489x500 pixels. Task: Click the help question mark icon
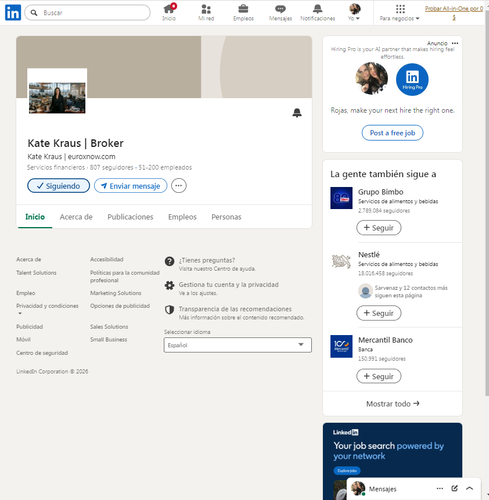[x=169, y=261]
